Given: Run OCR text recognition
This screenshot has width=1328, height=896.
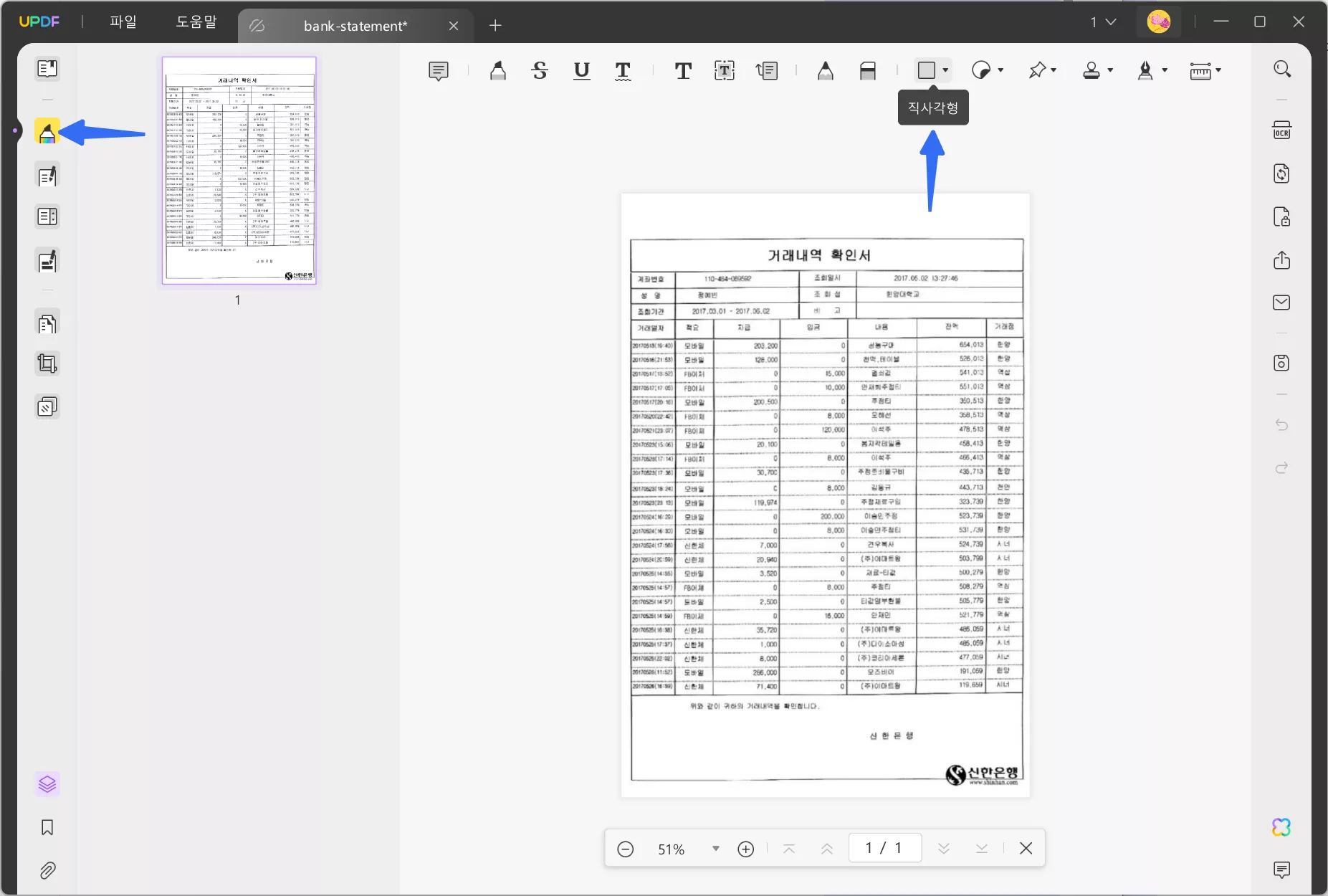Looking at the screenshot, I should 1282,130.
